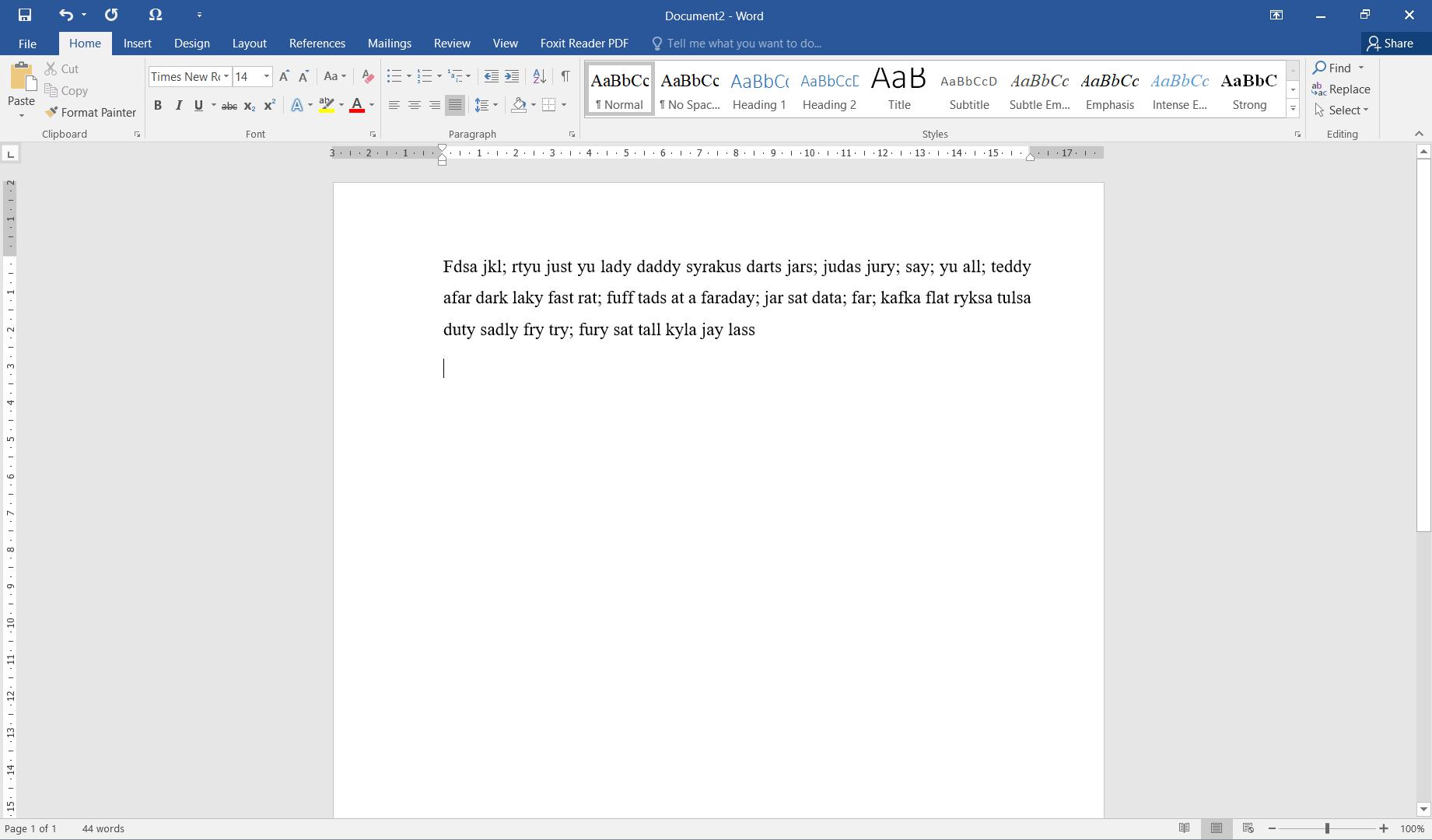Image resolution: width=1432 pixels, height=840 pixels.
Task: Open the font size dropdown
Action: coord(266,76)
